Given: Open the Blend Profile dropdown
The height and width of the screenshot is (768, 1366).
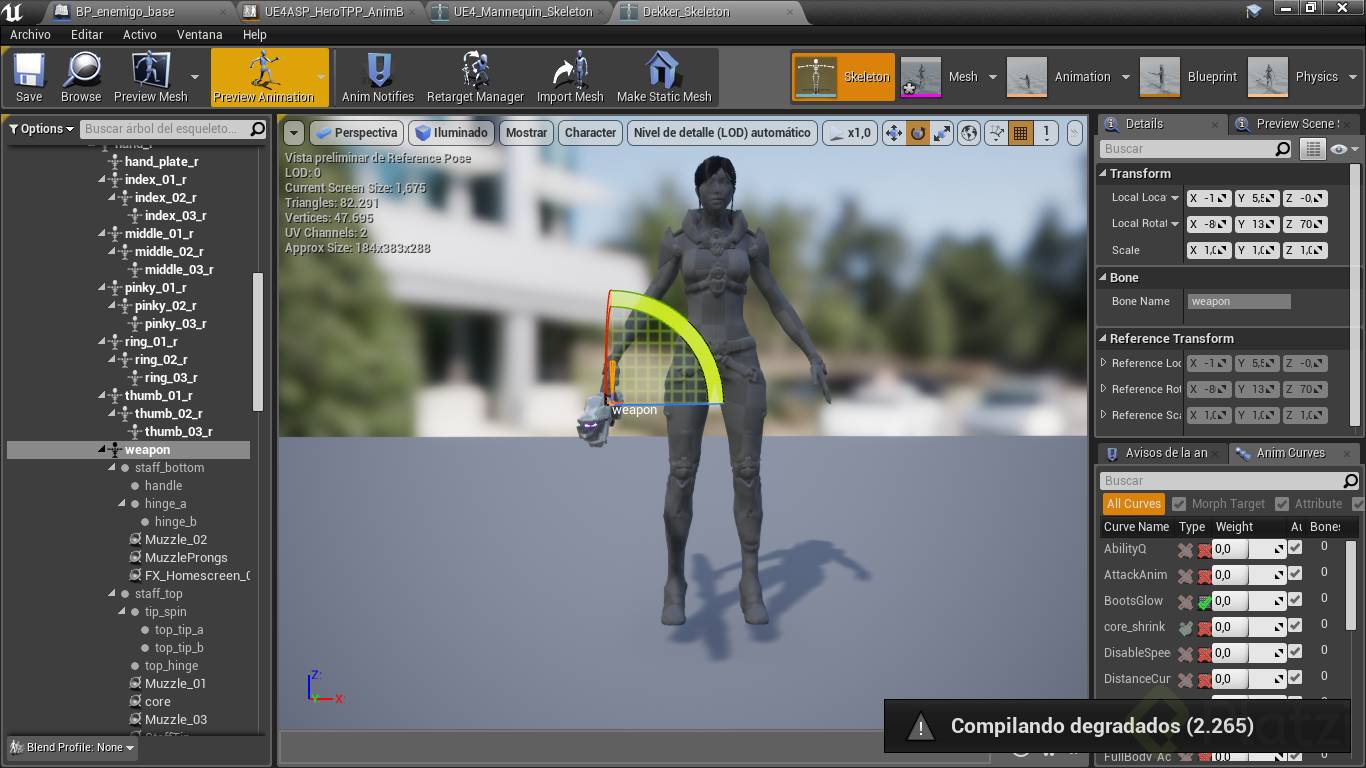Looking at the screenshot, I should click(71, 747).
